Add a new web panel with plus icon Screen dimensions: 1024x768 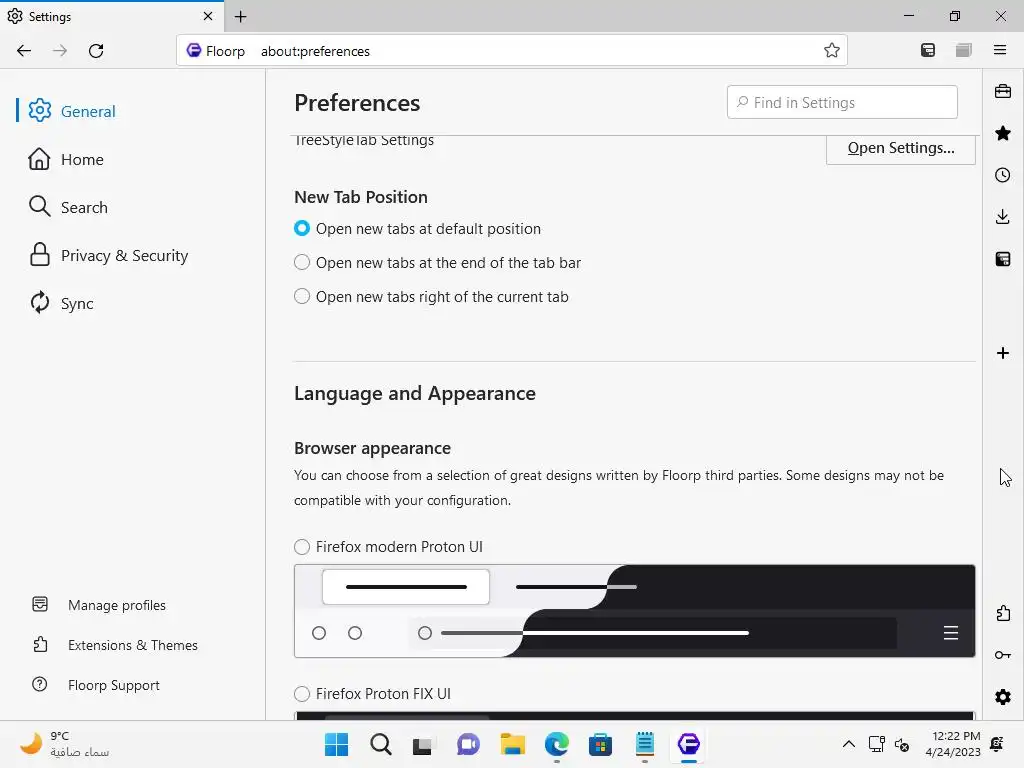1003,353
